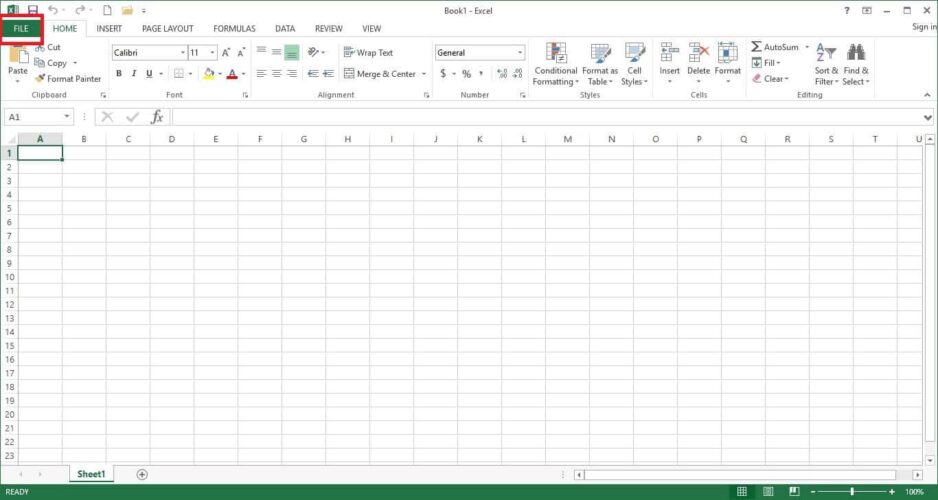938x500 pixels.
Task: Toggle Wrap Text on
Action: [368, 53]
